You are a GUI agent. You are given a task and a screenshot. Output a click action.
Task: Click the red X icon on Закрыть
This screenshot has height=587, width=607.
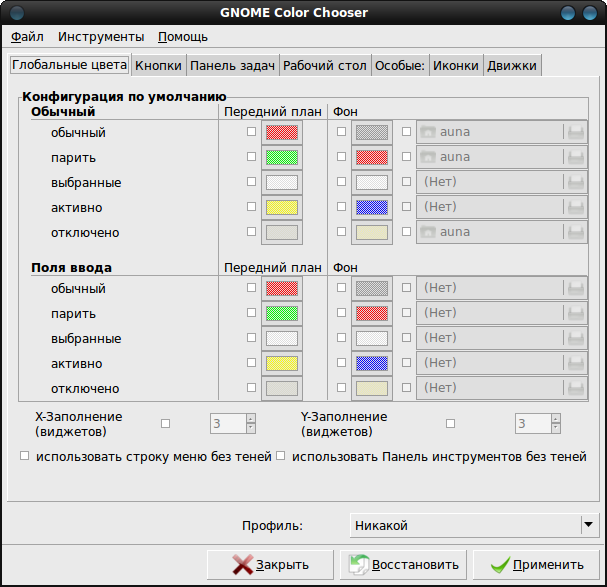[x=243, y=565]
